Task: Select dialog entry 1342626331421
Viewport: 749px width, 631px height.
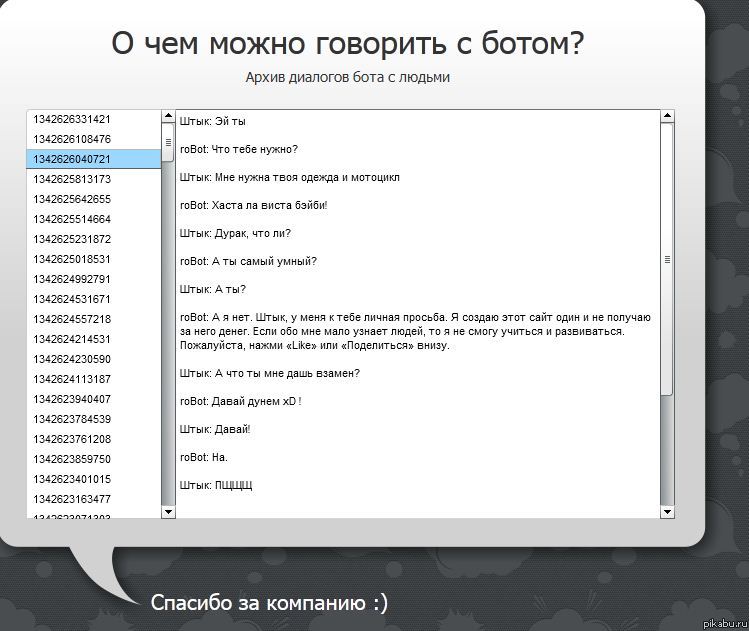Action: tap(72, 119)
